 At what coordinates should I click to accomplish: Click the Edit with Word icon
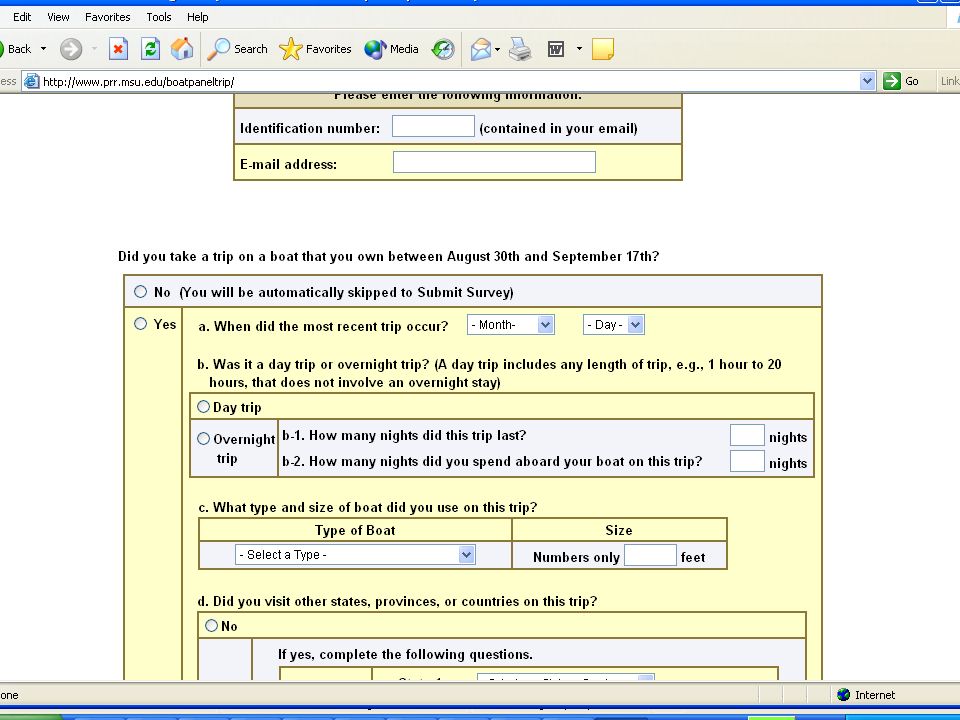pyautogui.click(x=555, y=49)
